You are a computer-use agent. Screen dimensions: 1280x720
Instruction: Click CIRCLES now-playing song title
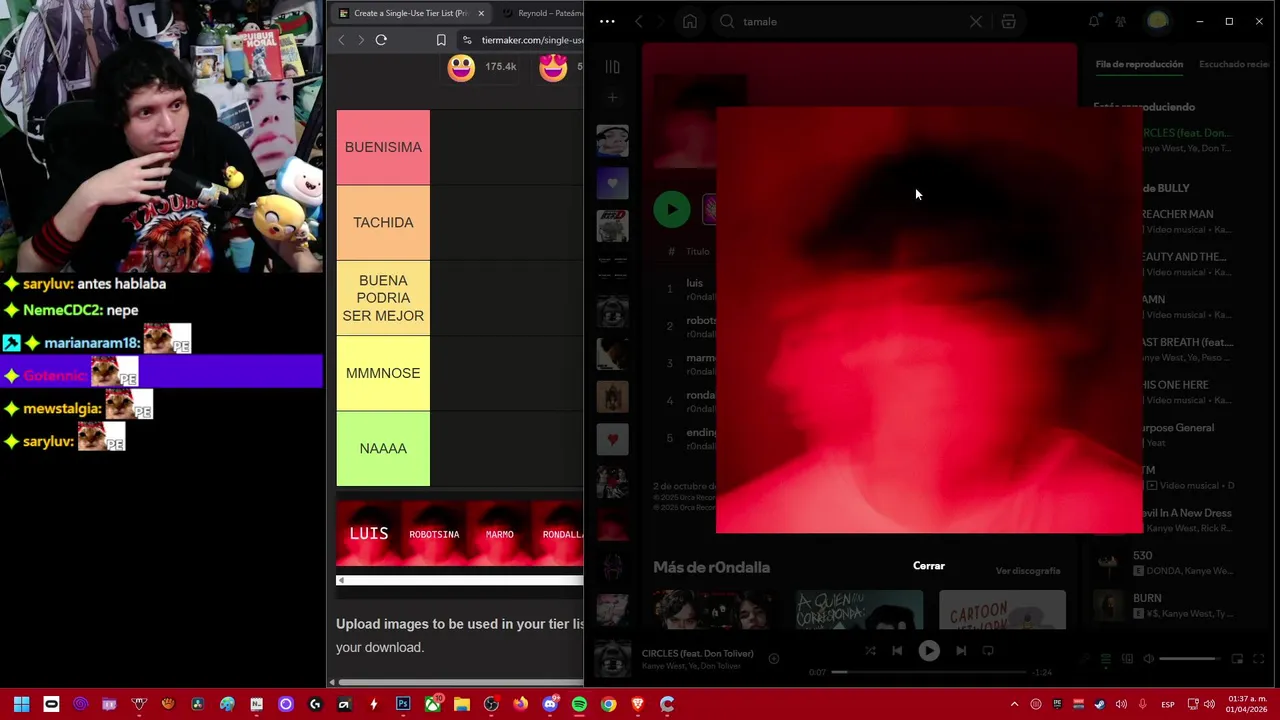697,653
